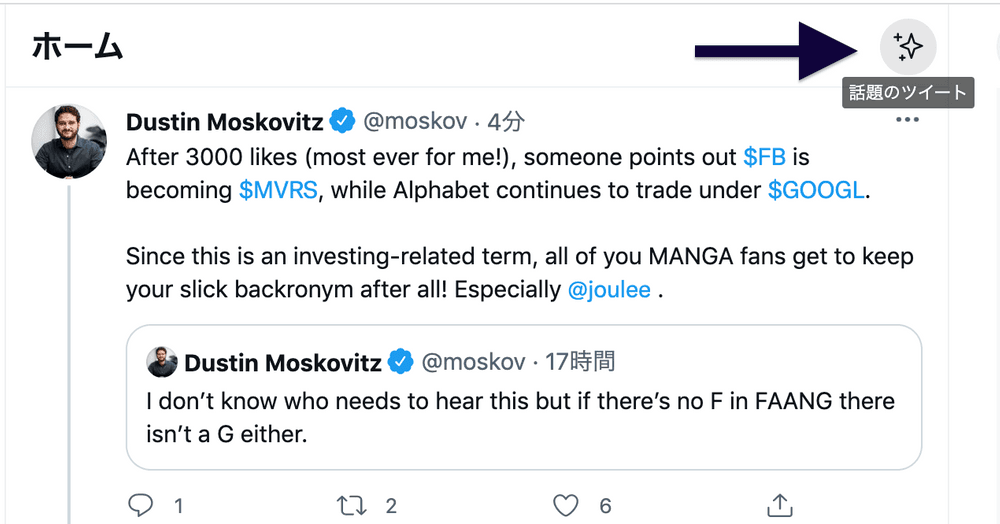Click small avatar in quoted tweet
1000x524 pixels.
[x=162, y=362]
